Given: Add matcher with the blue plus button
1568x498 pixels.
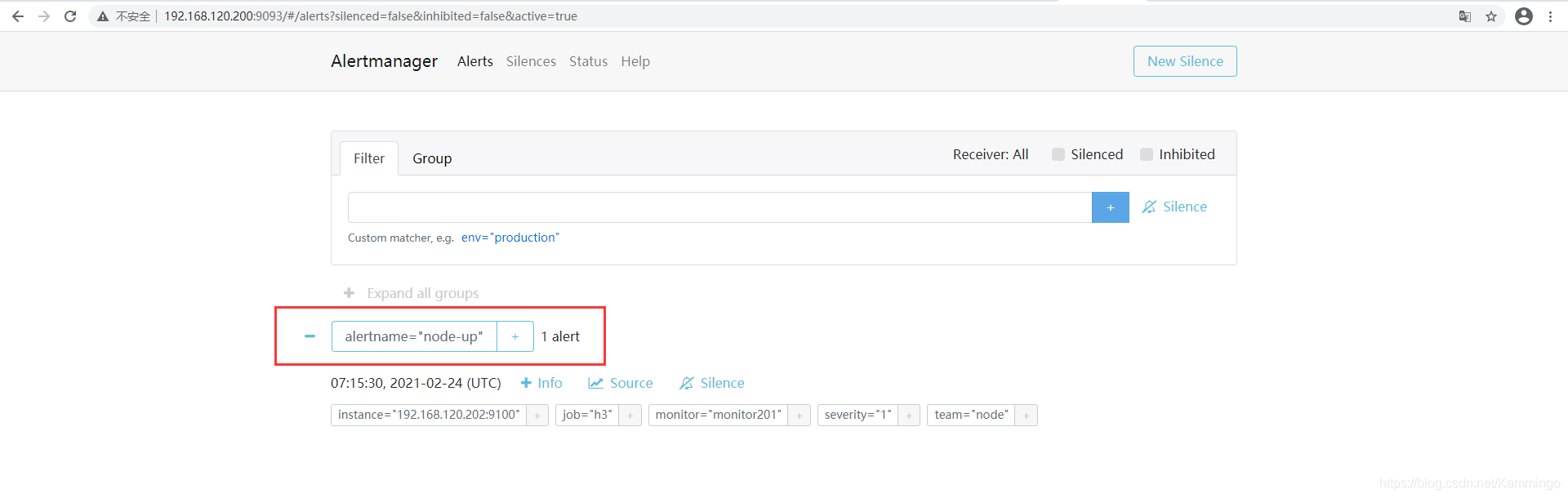Looking at the screenshot, I should coord(1111,207).
